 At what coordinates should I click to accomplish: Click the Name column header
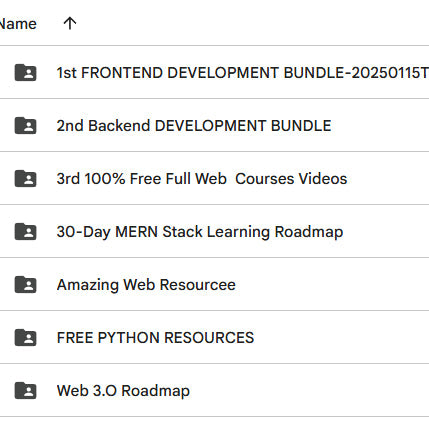coord(18,24)
